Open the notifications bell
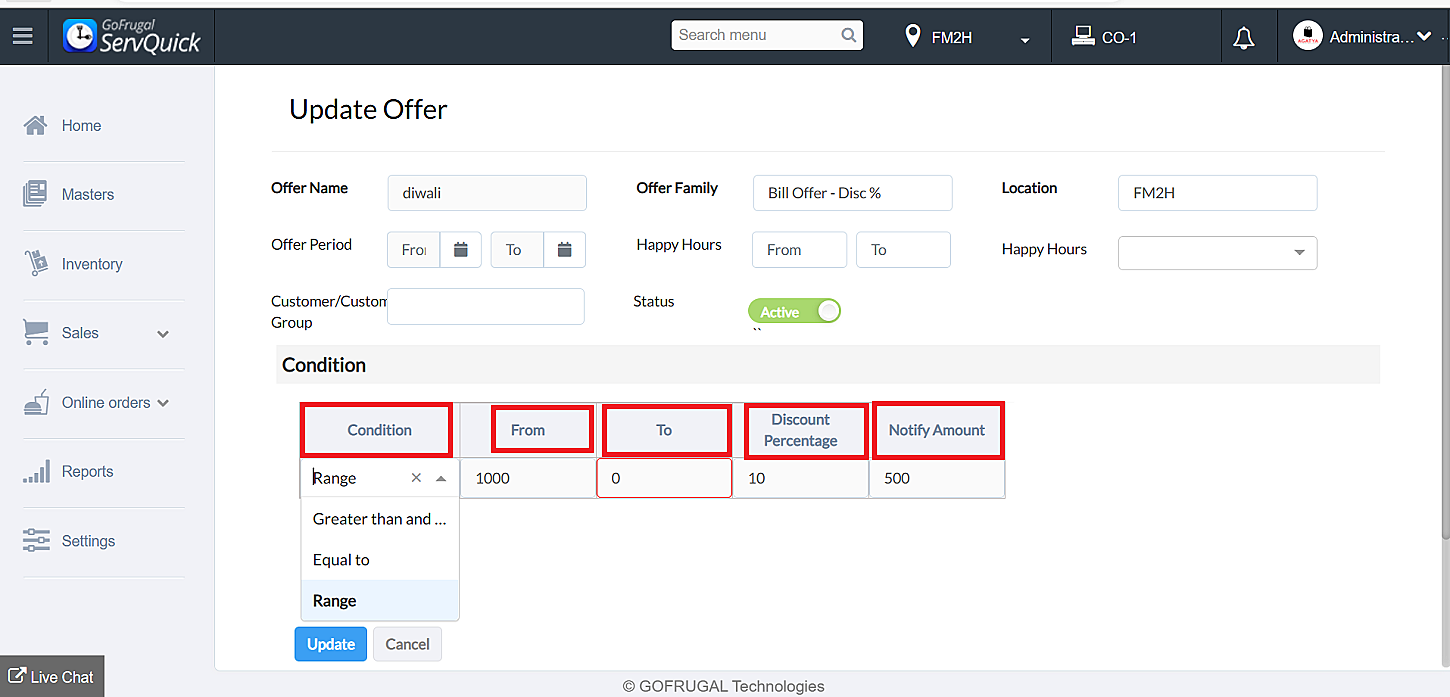 [1244, 38]
